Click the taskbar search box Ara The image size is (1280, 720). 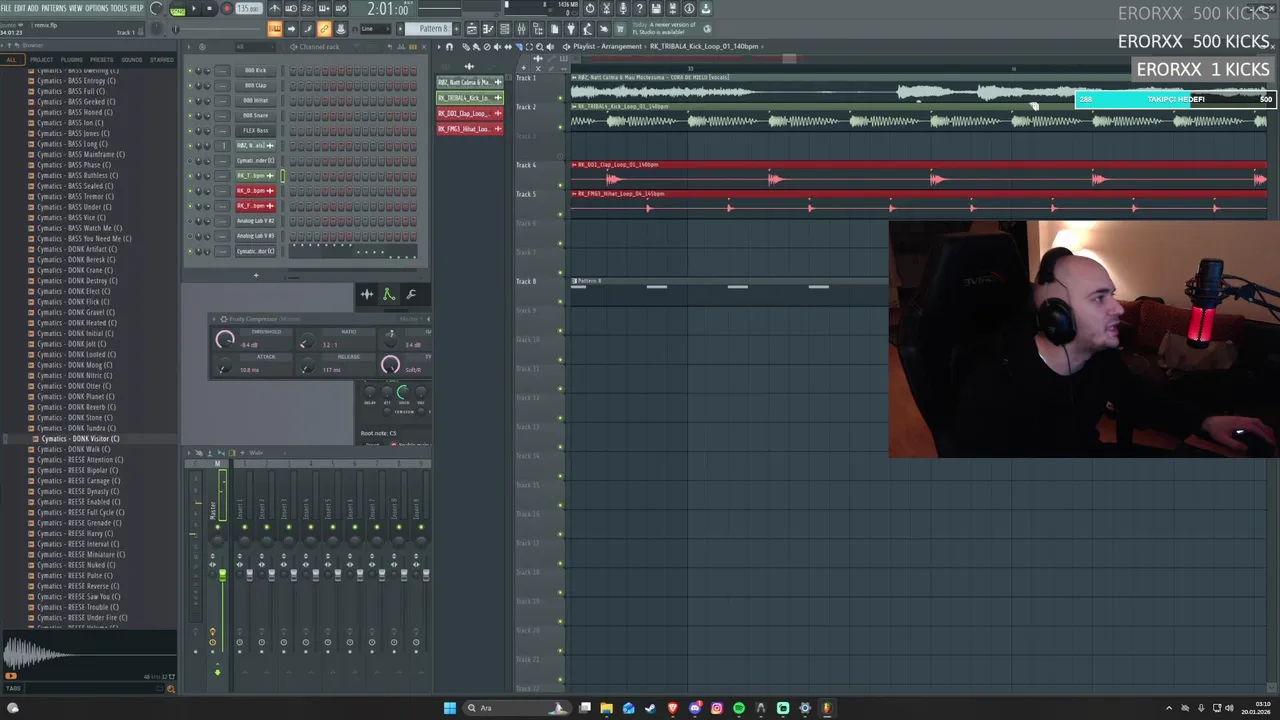pos(517,708)
